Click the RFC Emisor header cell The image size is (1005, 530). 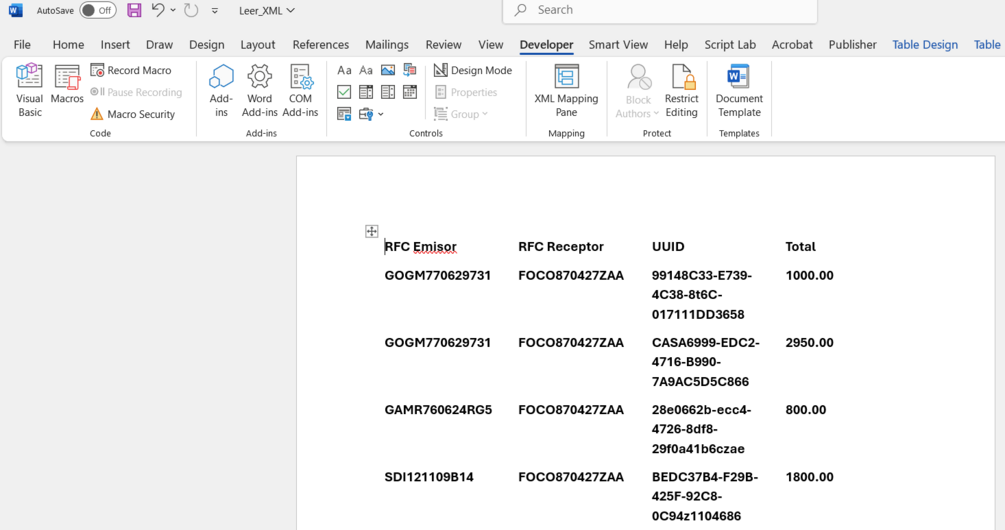click(x=420, y=247)
